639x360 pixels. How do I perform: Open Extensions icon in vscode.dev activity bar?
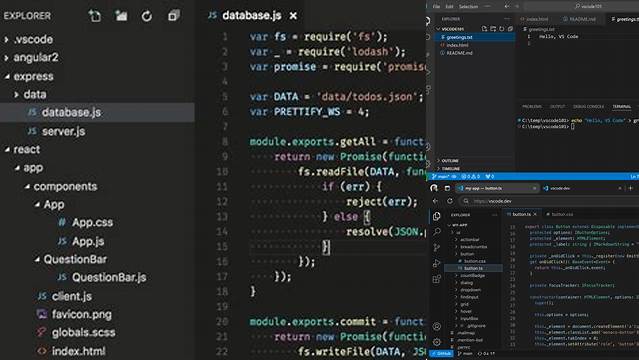(437, 279)
